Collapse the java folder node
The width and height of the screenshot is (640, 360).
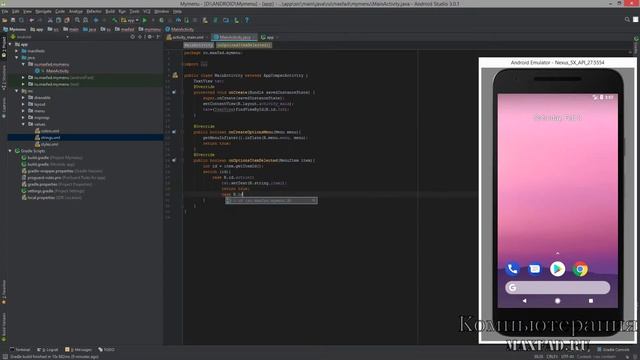(17, 58)
